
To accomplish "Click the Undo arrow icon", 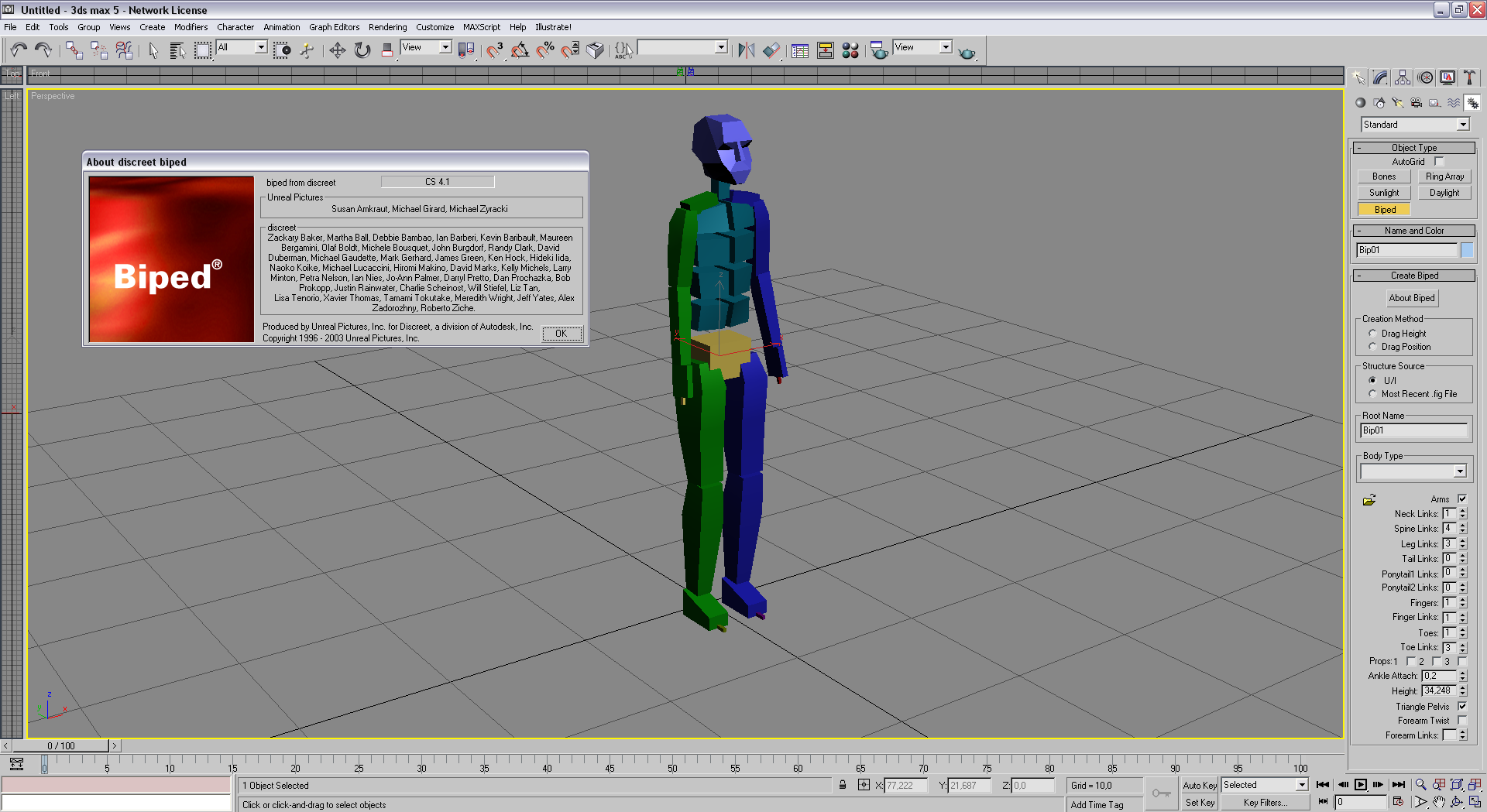I will pos(19,50).
